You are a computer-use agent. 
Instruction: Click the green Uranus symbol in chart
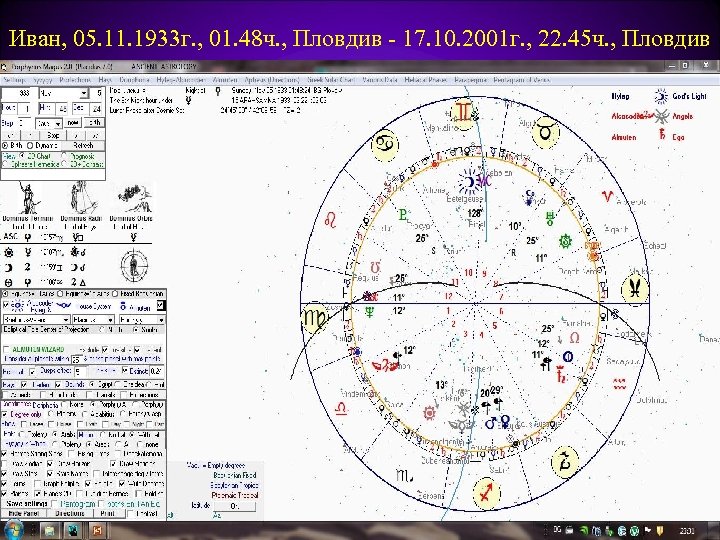tap(550, 219)
